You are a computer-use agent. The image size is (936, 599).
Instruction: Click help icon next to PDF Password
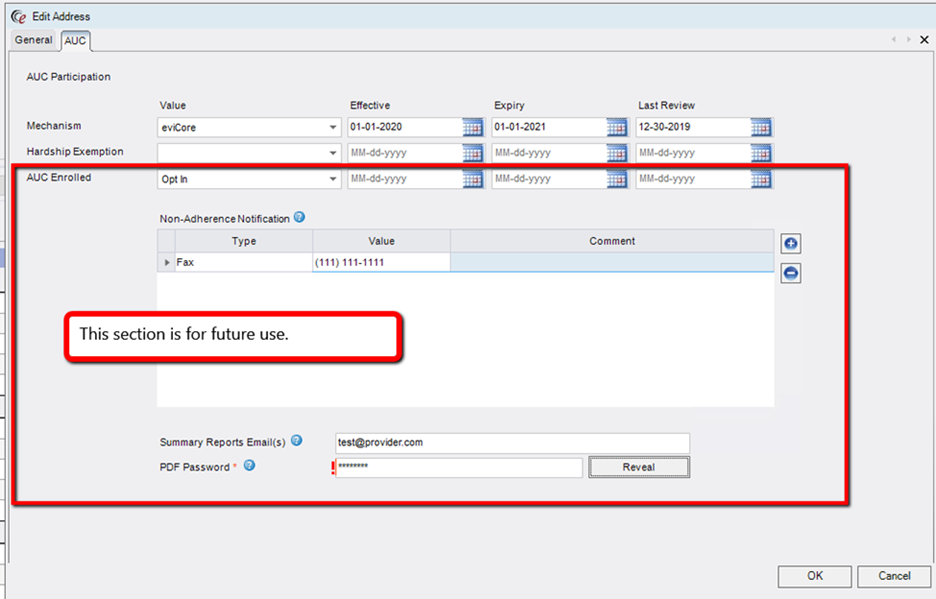click(249, 465)
